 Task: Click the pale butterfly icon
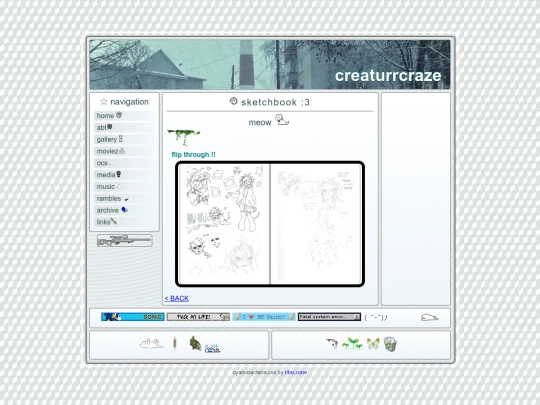click(x=373, y=344)
